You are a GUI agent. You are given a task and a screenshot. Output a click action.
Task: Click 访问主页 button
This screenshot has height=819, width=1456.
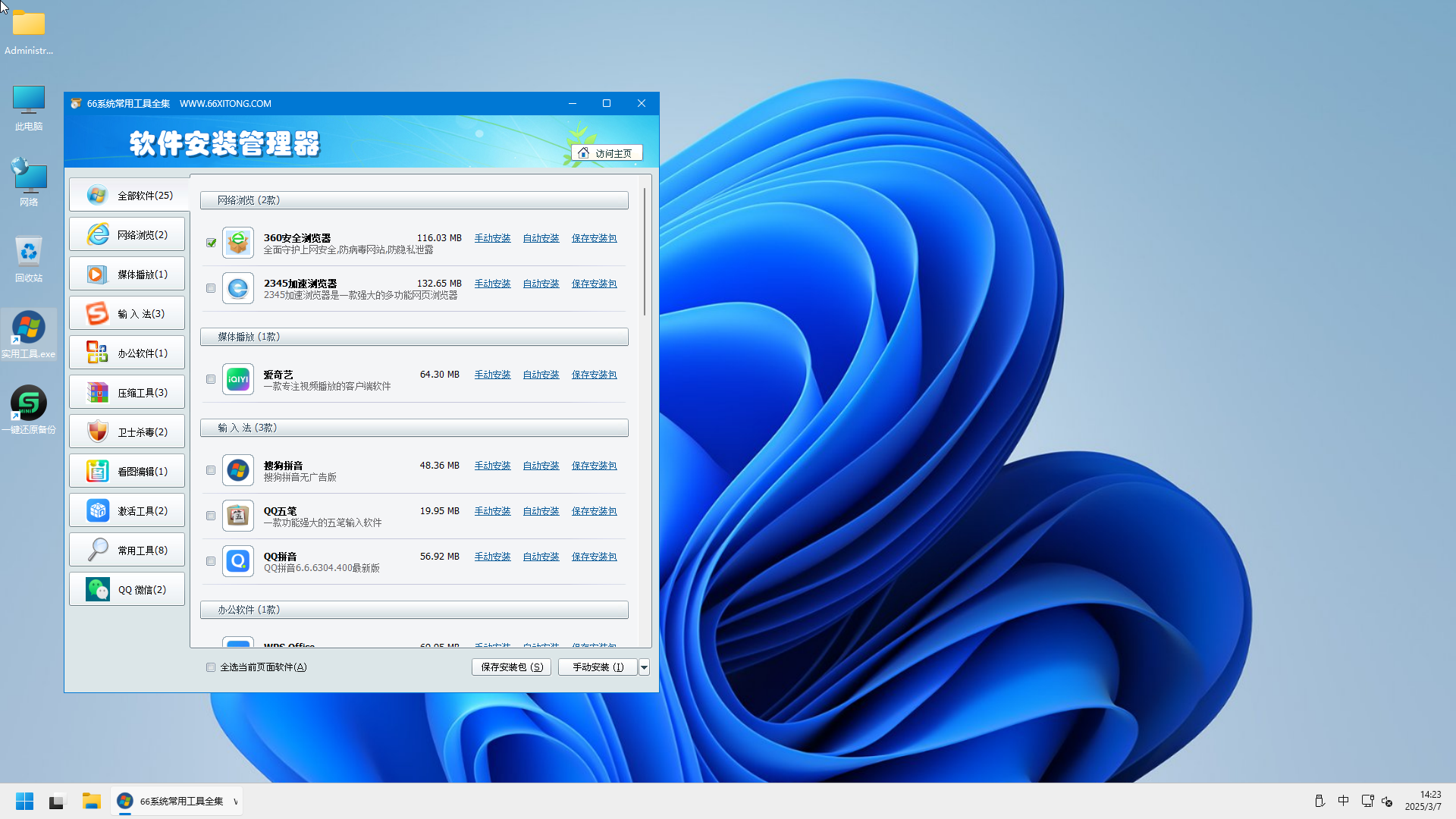607,153
